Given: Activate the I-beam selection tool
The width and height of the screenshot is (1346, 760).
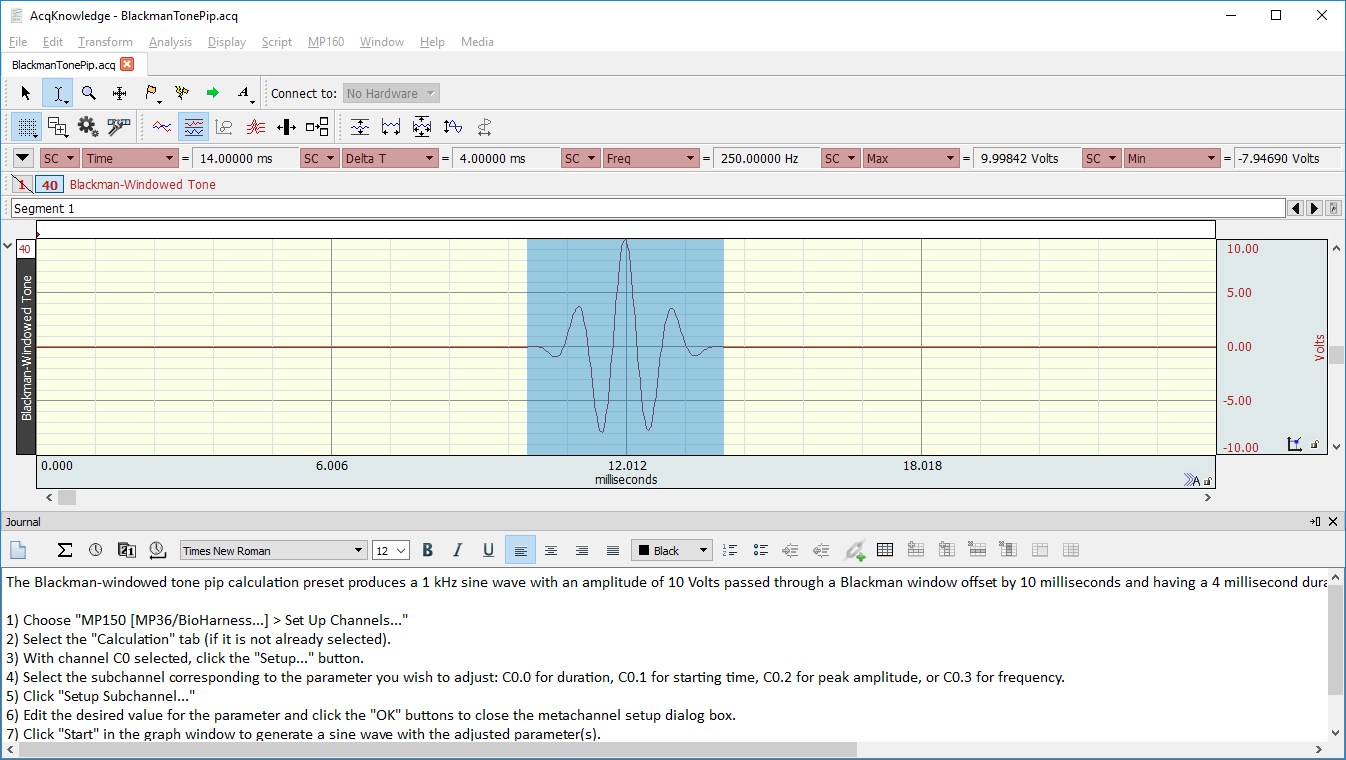Looking at the screenshot, I should click(x=58, y=93).
